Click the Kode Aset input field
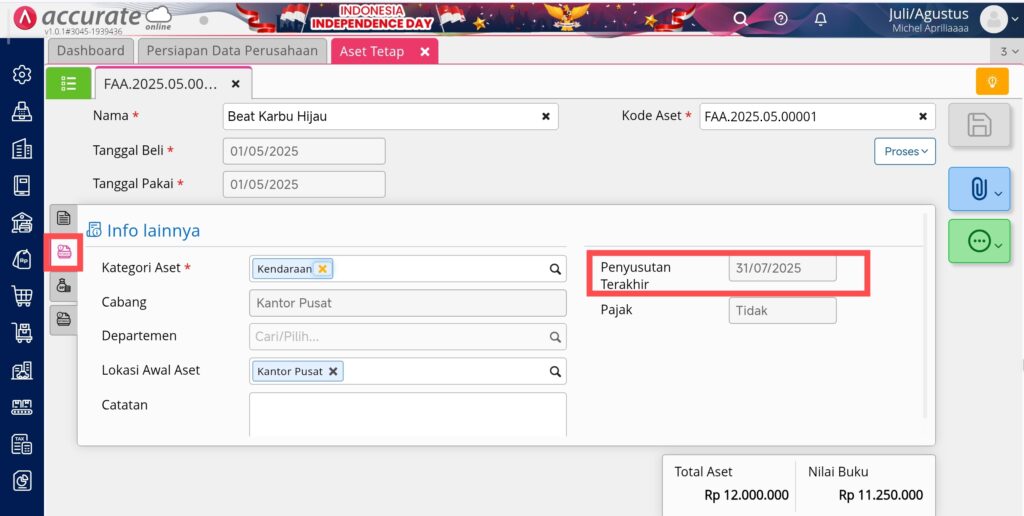Image resolution: width=1024 pixels, height=516 pixels. [817, 116]
